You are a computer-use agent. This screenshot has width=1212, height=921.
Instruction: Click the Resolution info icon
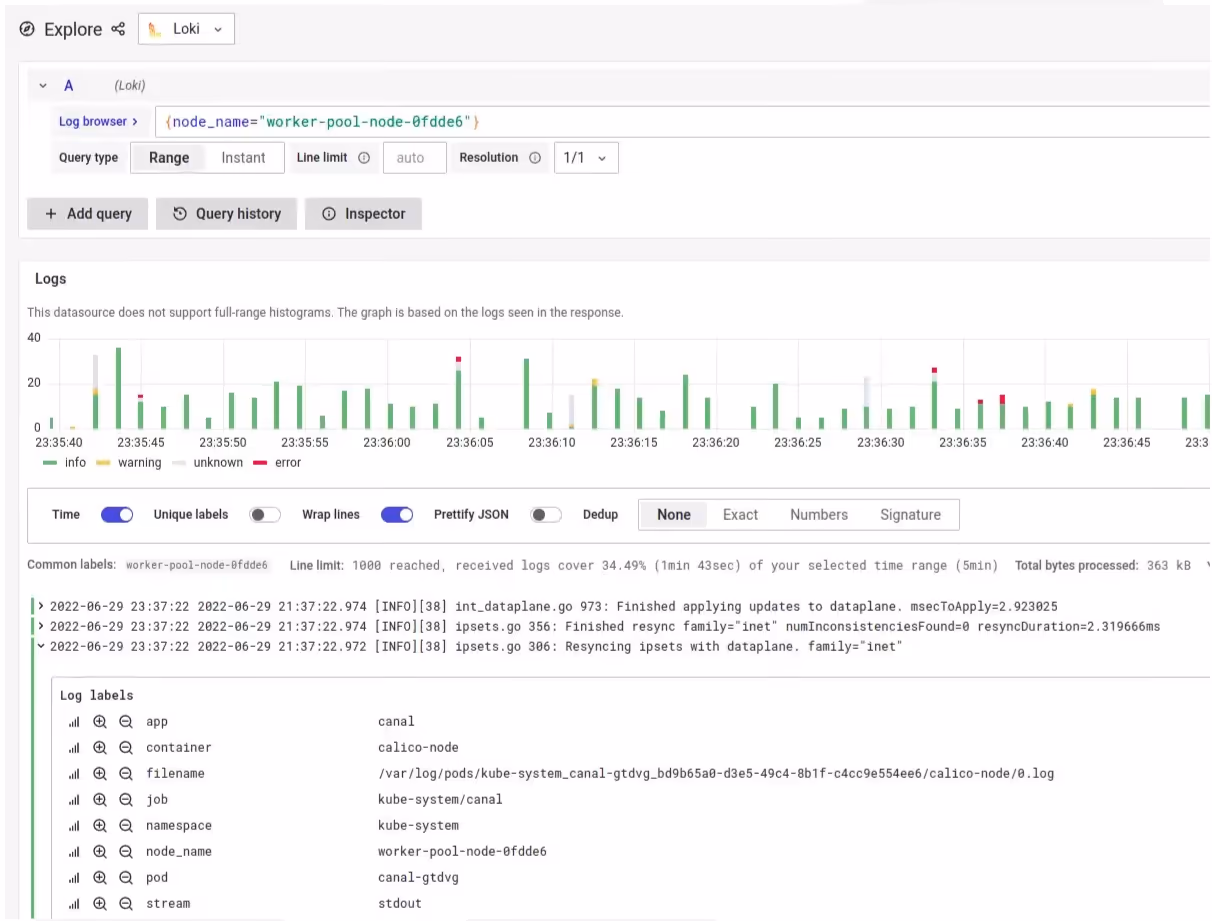535,158
